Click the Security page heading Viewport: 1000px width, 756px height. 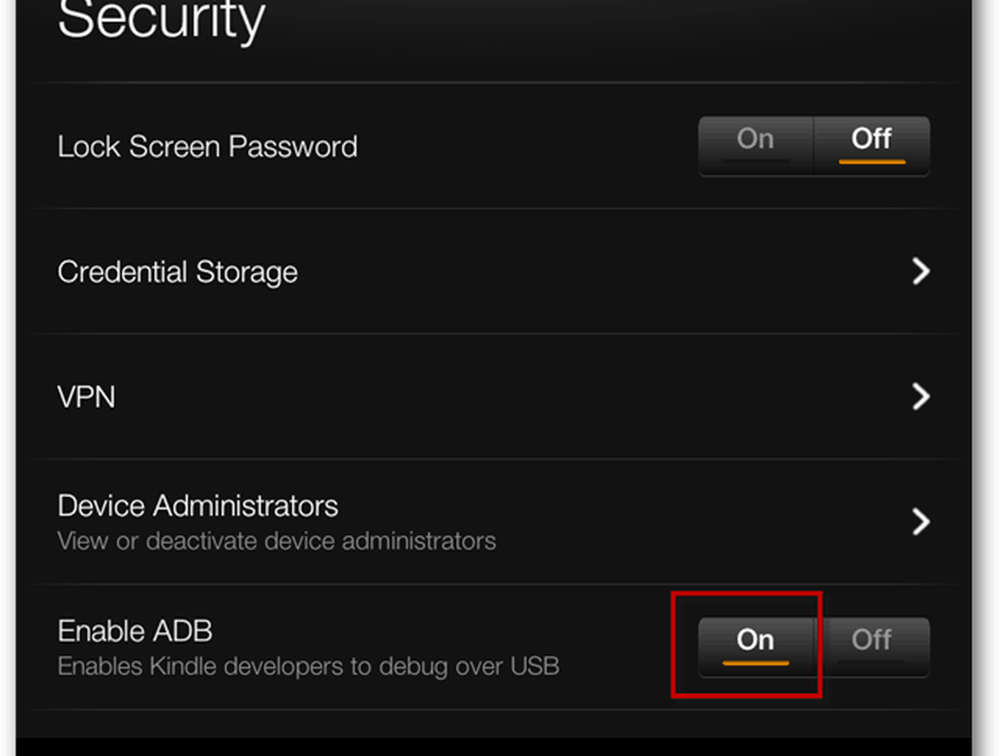pyautogui.click(x=160, y=20)
